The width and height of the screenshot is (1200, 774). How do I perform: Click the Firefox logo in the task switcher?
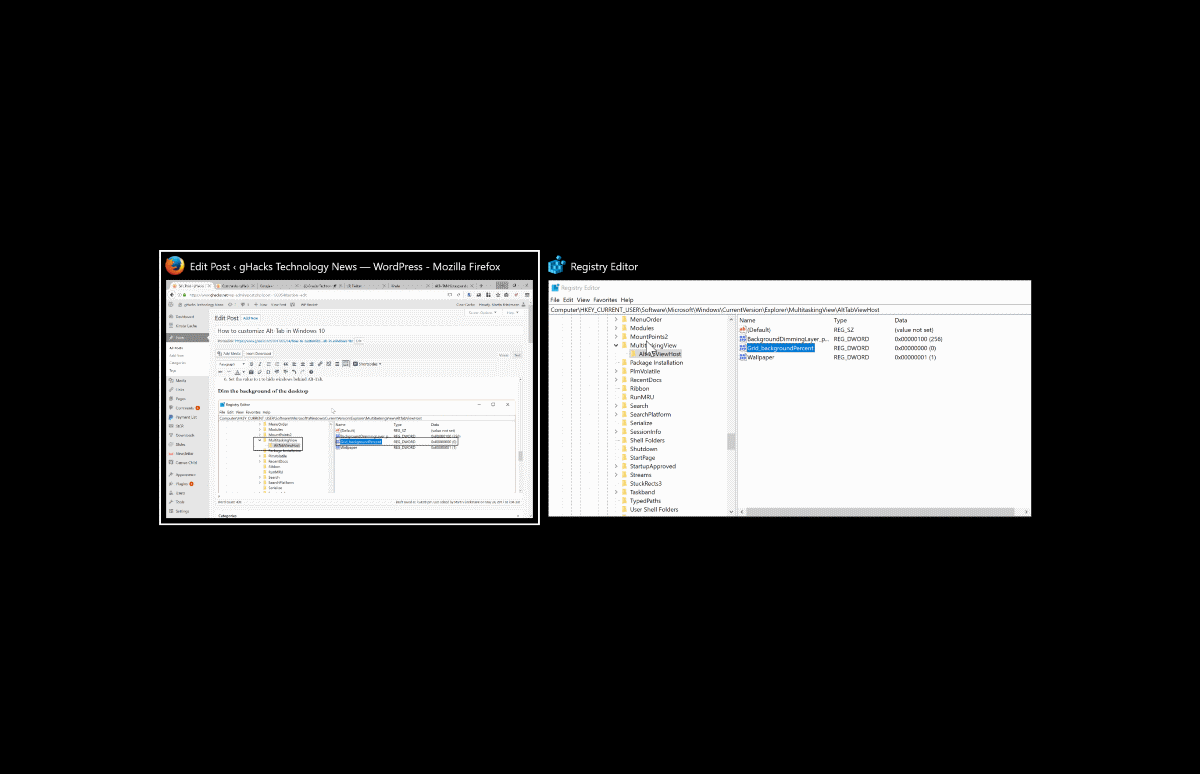[x=175, y=266]
